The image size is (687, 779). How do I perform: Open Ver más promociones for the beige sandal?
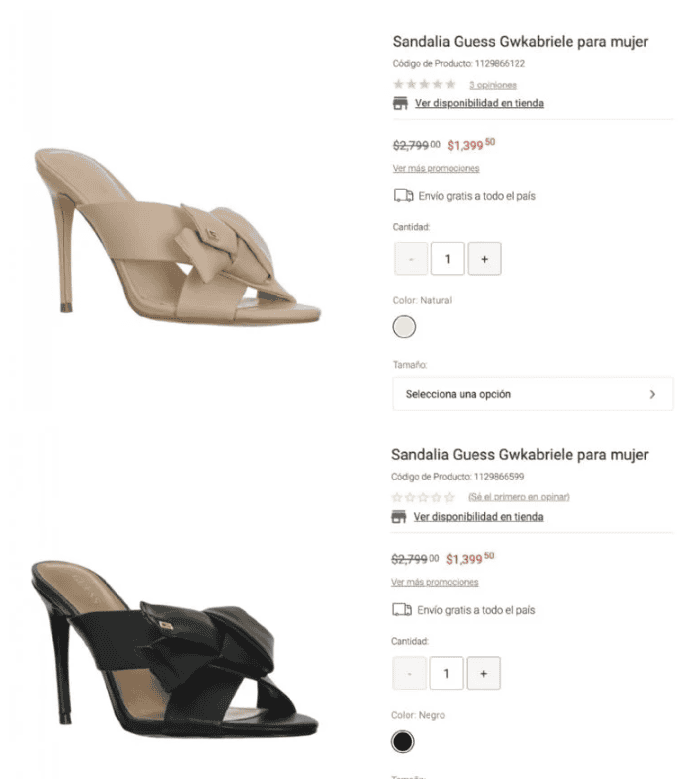pyautogui.click(x=436, y=168)
